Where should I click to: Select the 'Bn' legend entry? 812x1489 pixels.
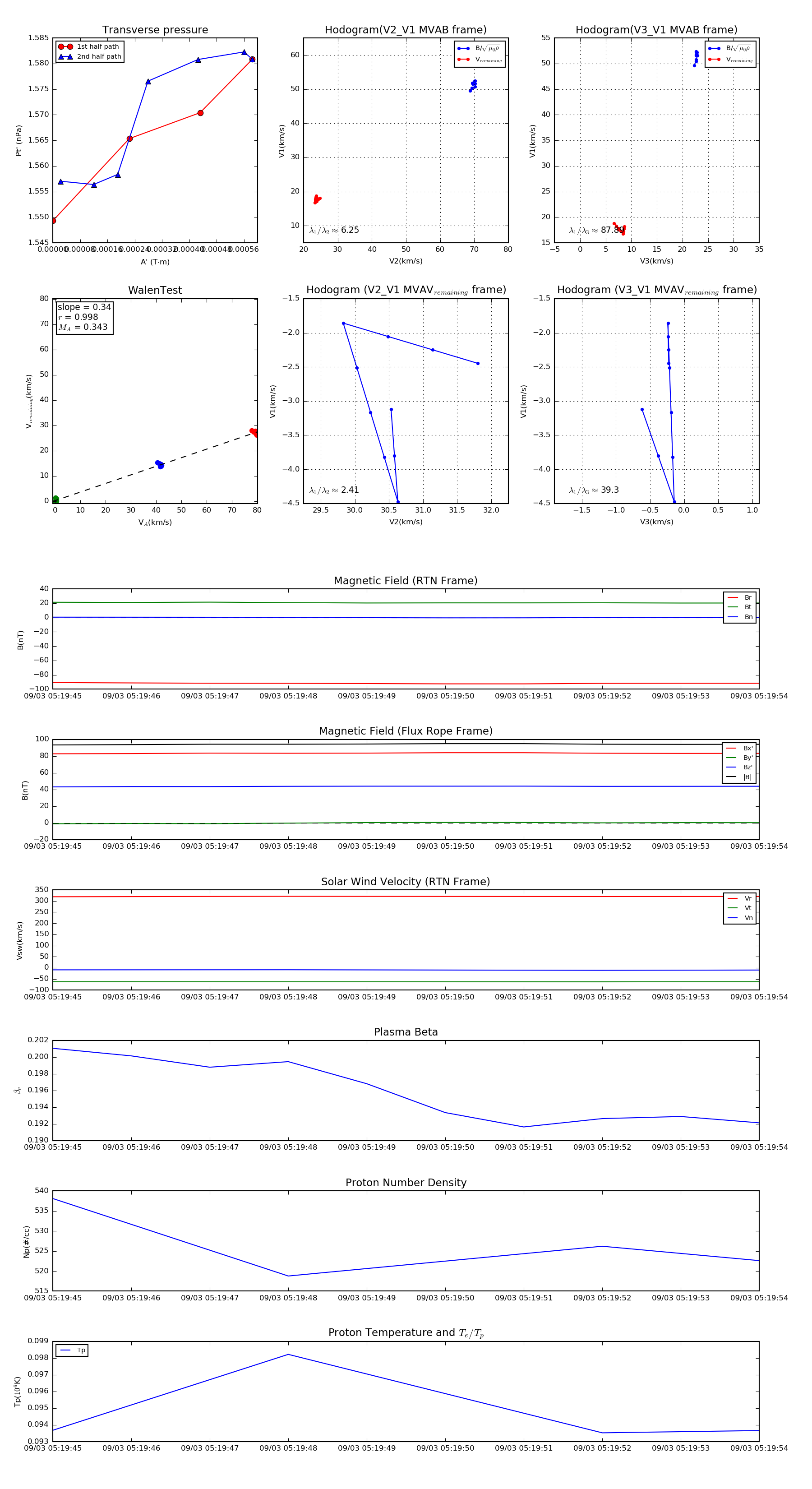(x=740, y=617)
